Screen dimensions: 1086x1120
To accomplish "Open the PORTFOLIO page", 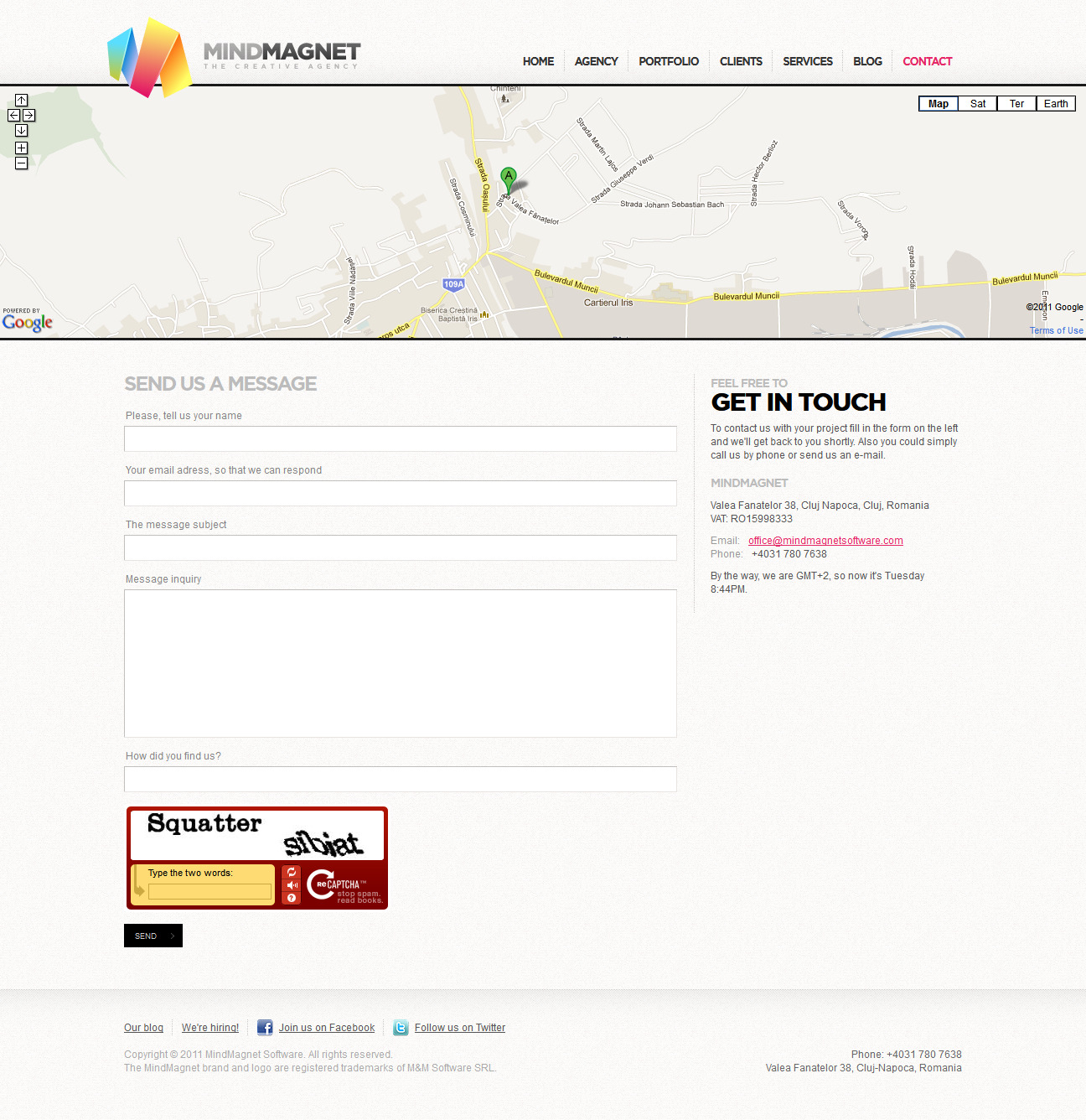I will (x=669, y=61).
